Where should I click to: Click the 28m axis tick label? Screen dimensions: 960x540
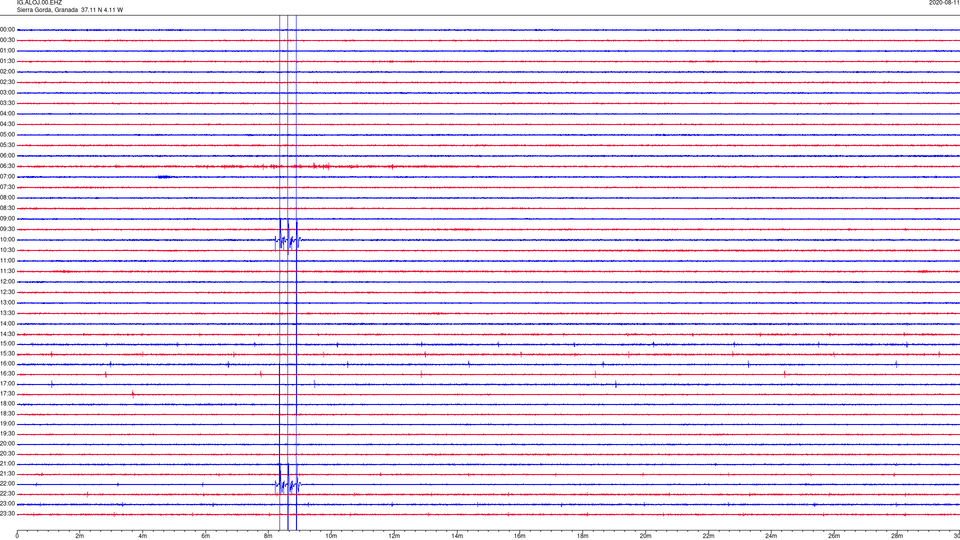pyautogui.click(x=897, y=536)
